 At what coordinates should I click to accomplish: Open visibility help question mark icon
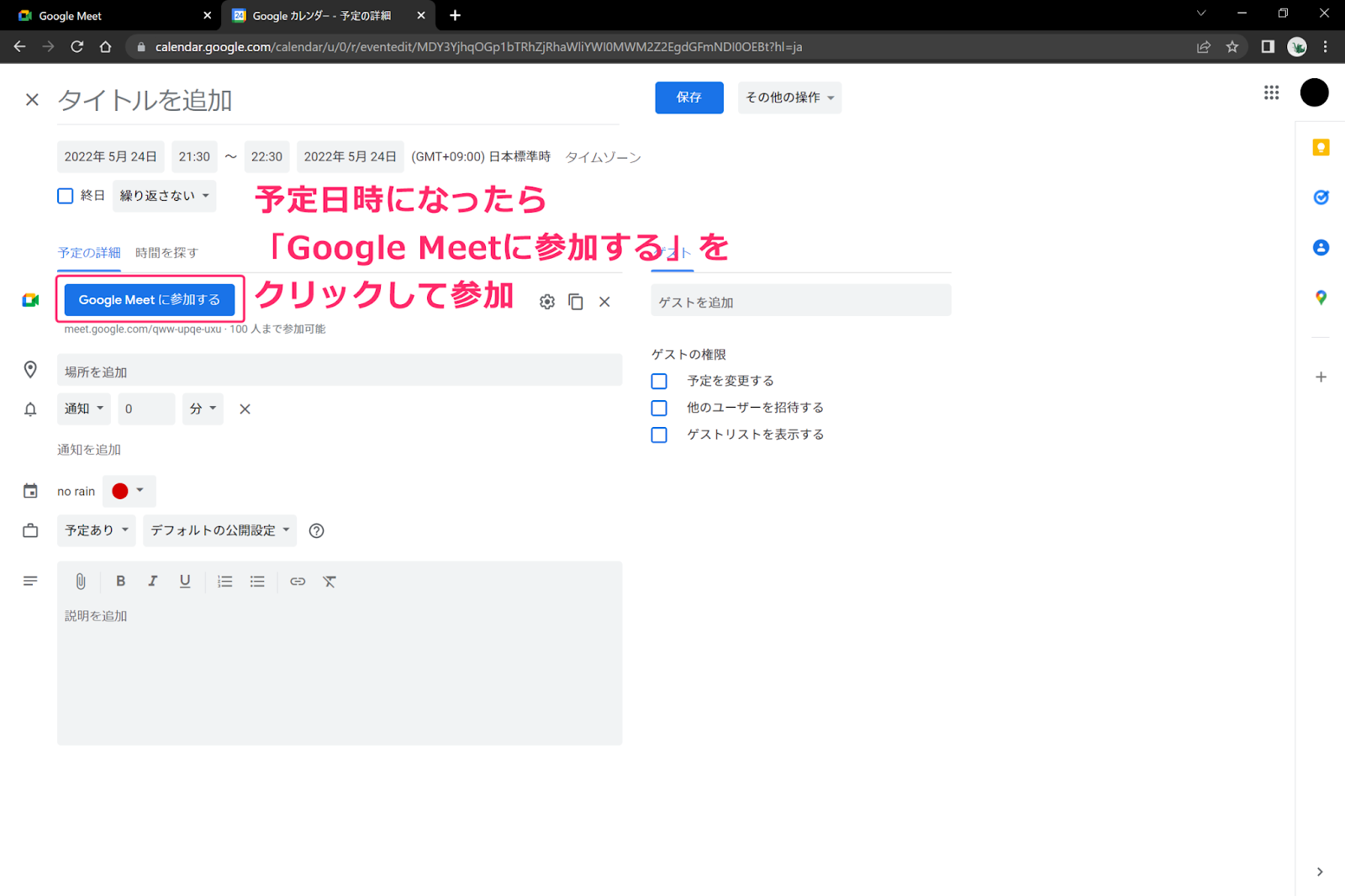pos(316,530)
